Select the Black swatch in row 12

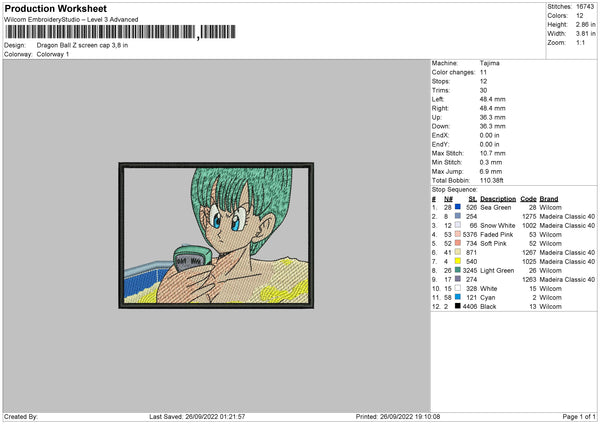[458, 306]
